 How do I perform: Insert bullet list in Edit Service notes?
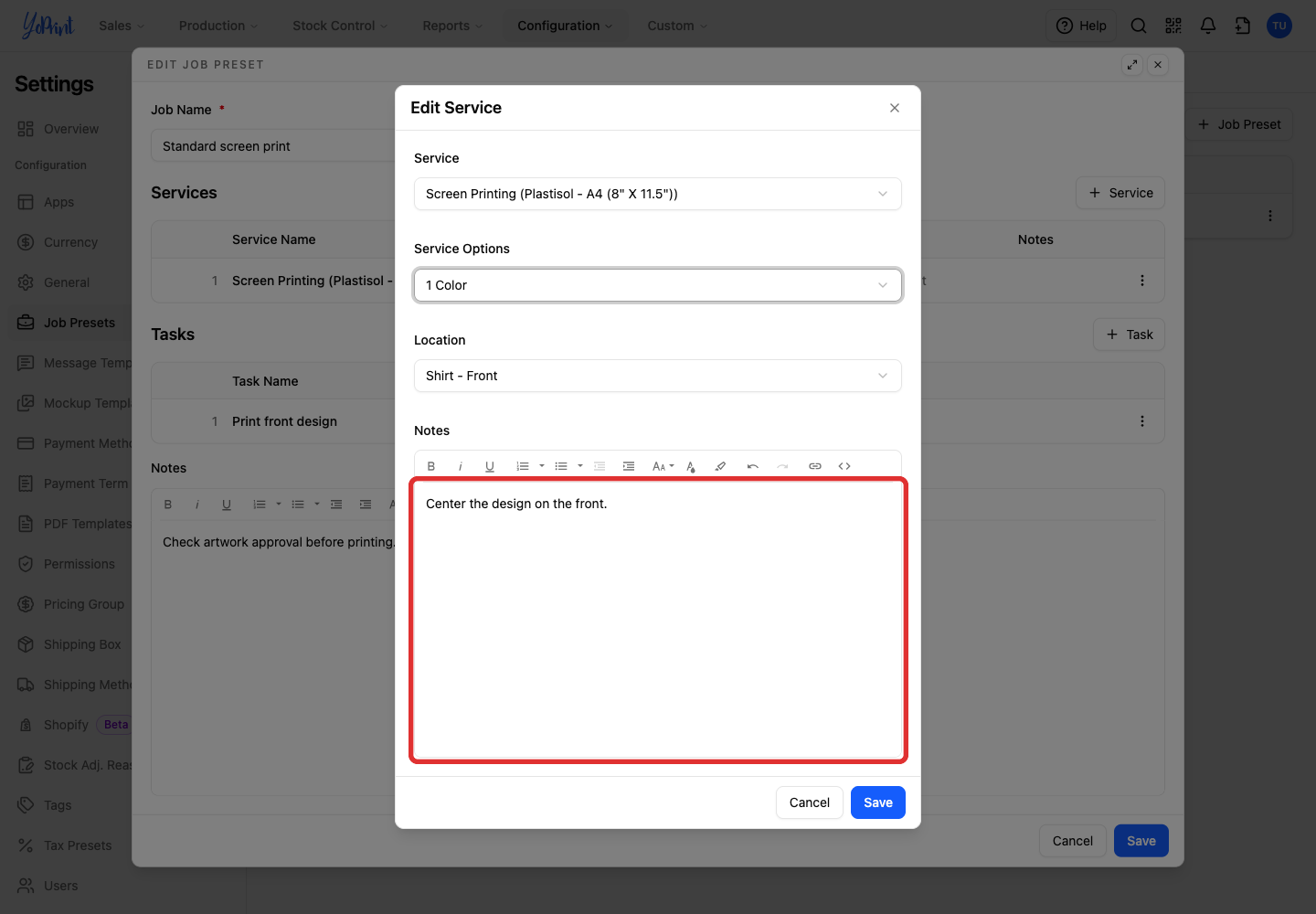(561, 466)
